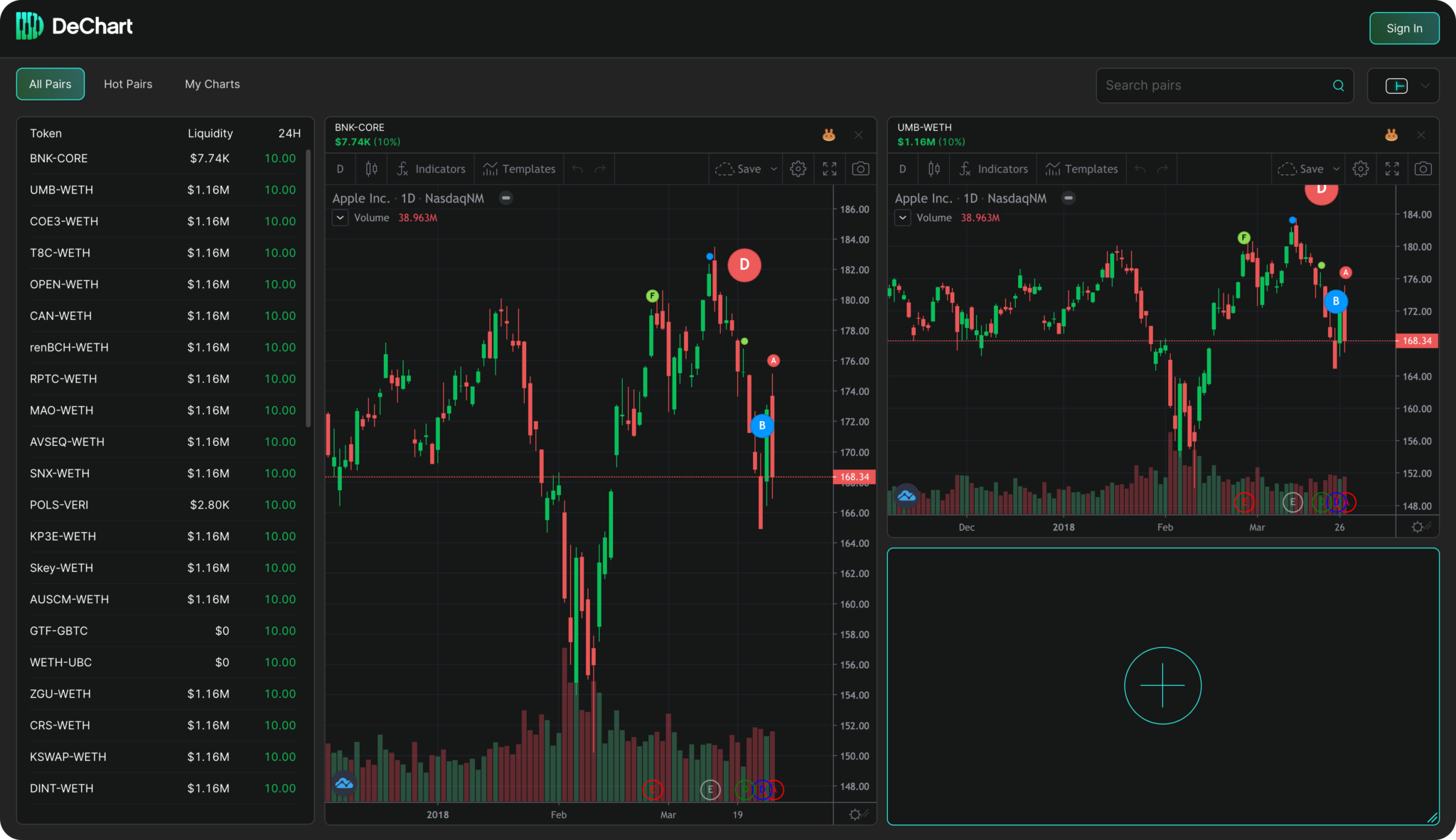Collapse Apple Inc. legend in UMB-WETH chart
Image resolution: width=1456 pixels, height=840 pixels.
coord(1069,198)
